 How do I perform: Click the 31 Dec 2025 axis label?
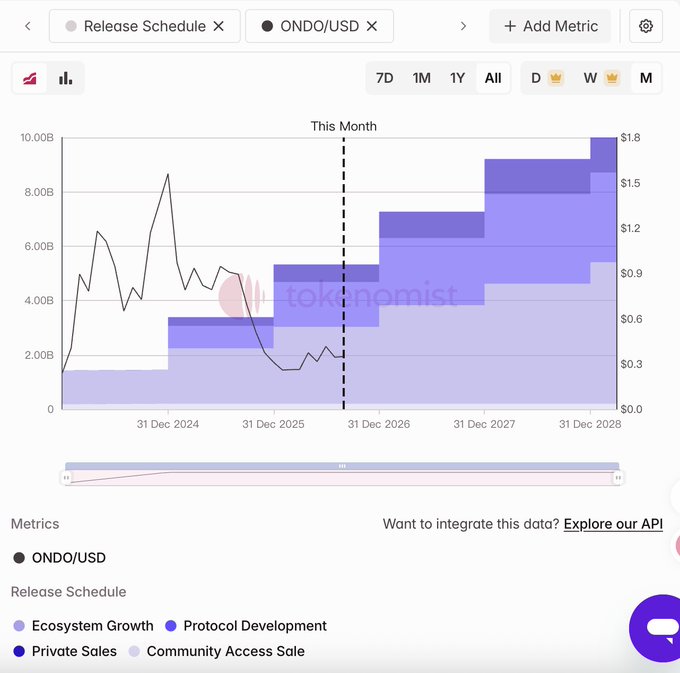point(273,424)
